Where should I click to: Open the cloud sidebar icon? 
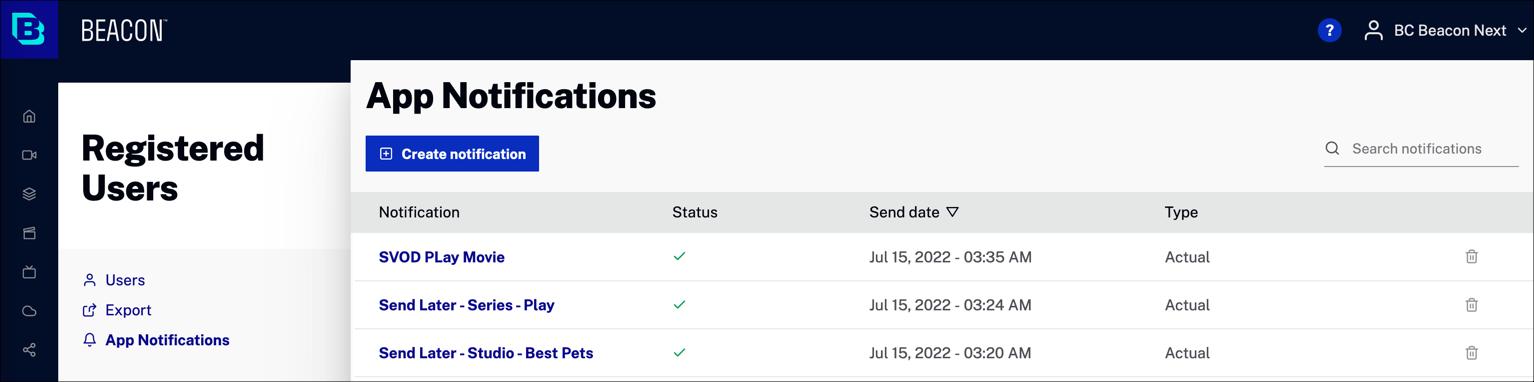29,311
